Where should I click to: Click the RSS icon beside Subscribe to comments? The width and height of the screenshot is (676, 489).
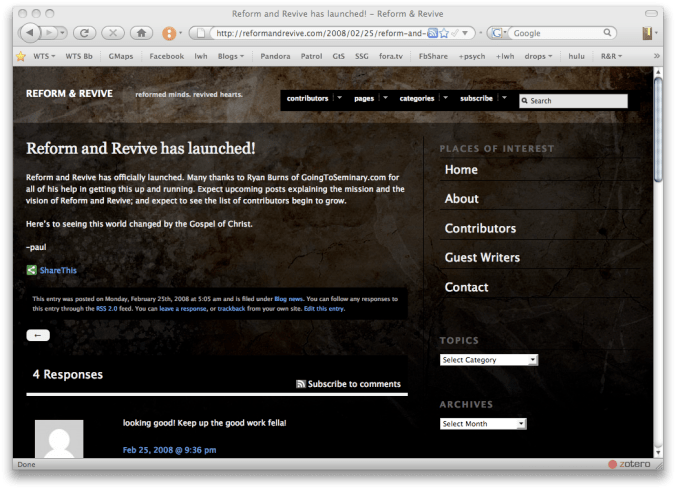coord(301,384)
